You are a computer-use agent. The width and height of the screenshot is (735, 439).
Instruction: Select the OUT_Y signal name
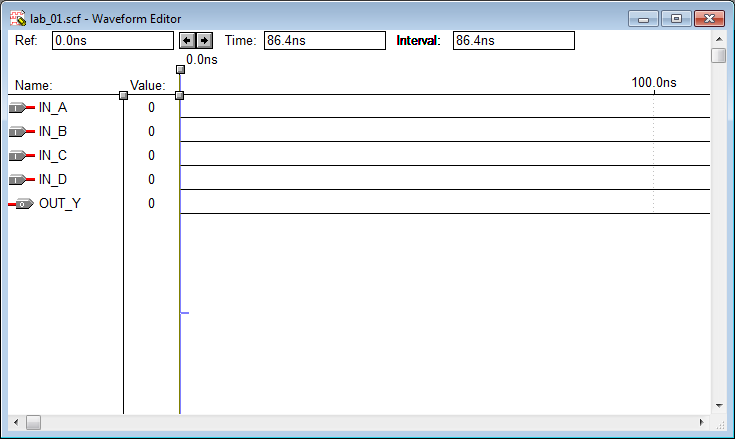click(60, 204)
